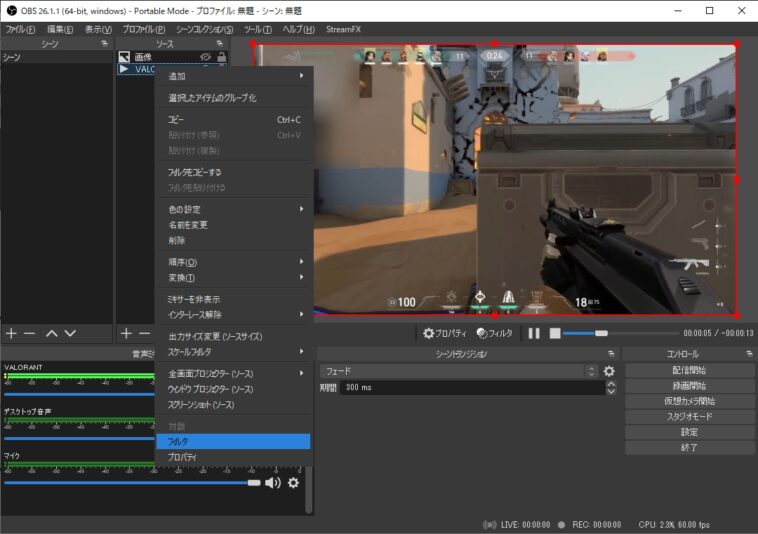Screen dimensions: 758x534
Task: Click 終了 button
Action: coord(689,447)
